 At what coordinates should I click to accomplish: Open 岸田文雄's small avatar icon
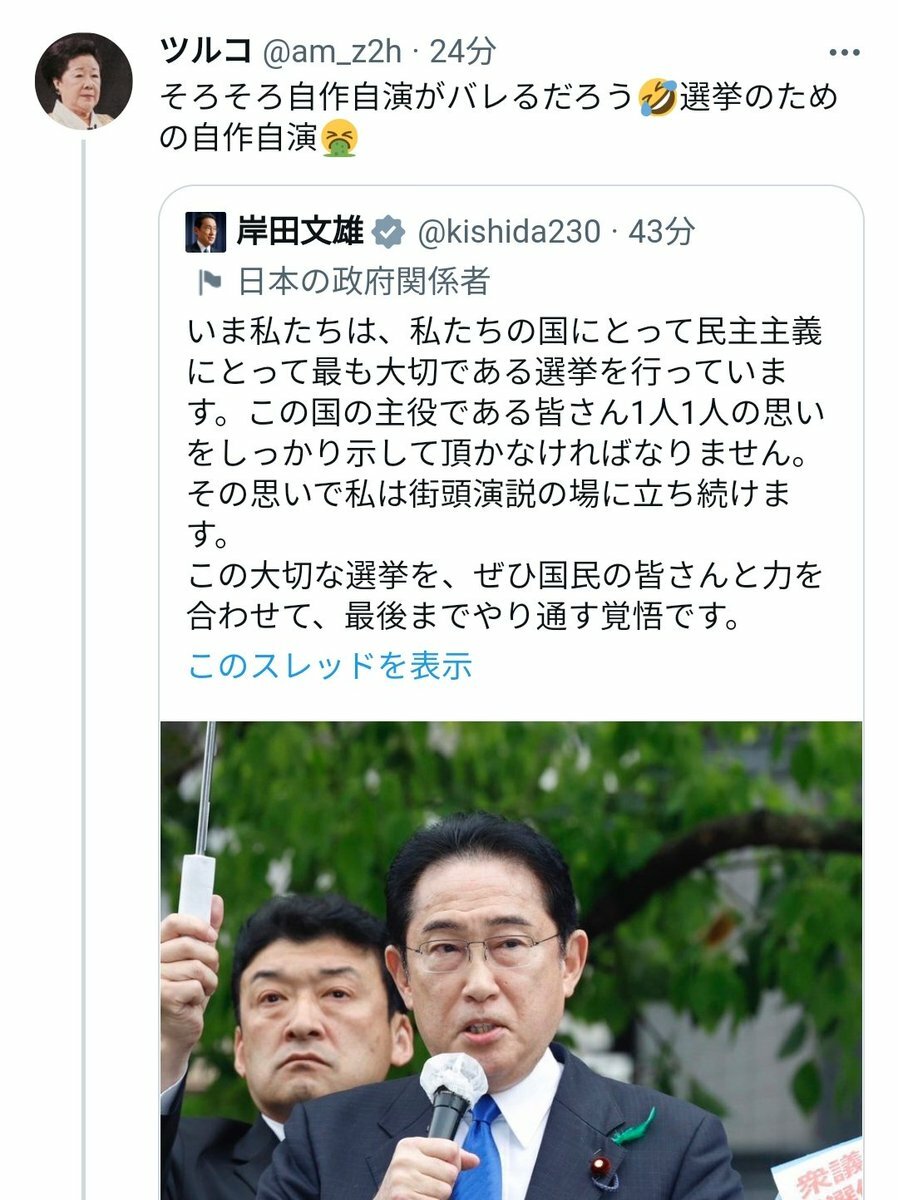click(206, 233)
